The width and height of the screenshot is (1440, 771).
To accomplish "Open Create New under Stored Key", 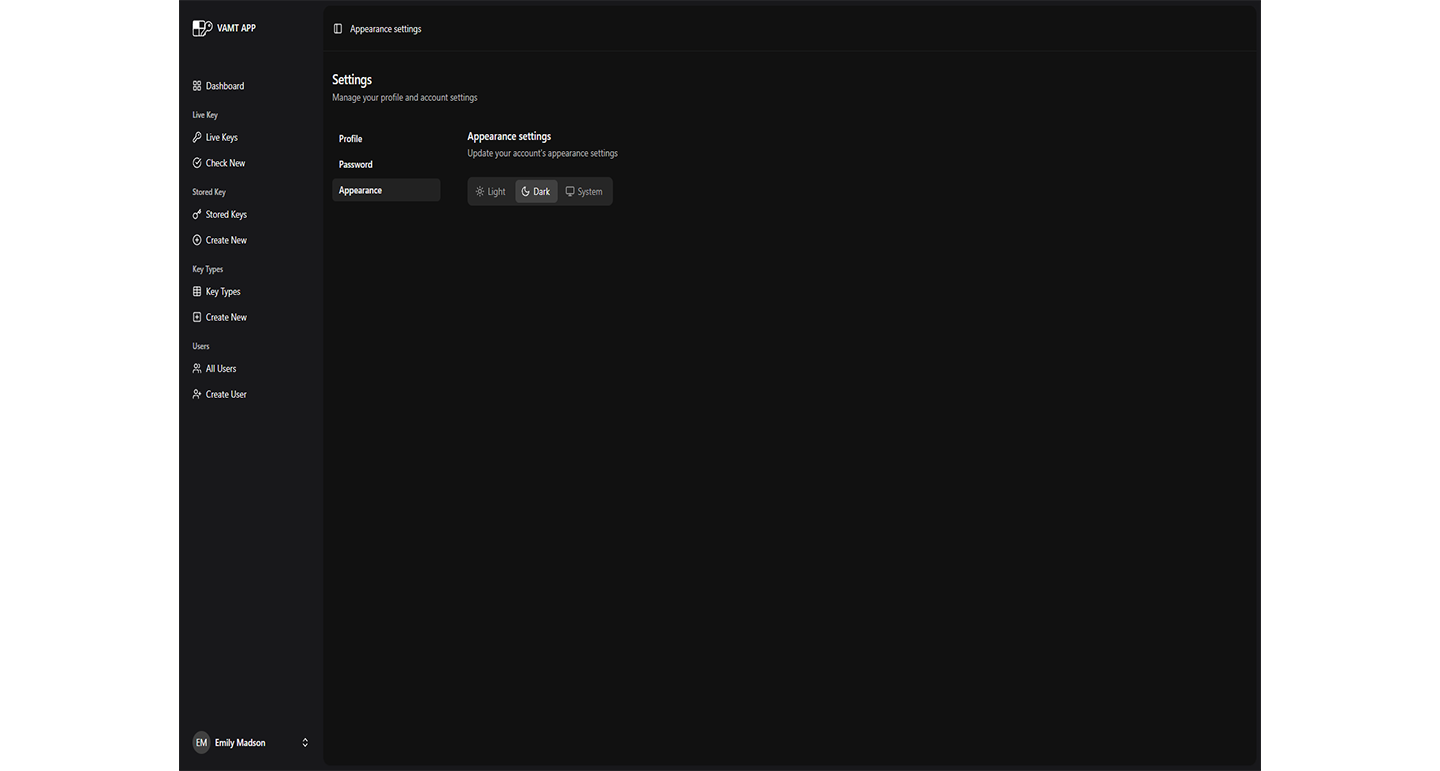I will click(x=226, y=240).
